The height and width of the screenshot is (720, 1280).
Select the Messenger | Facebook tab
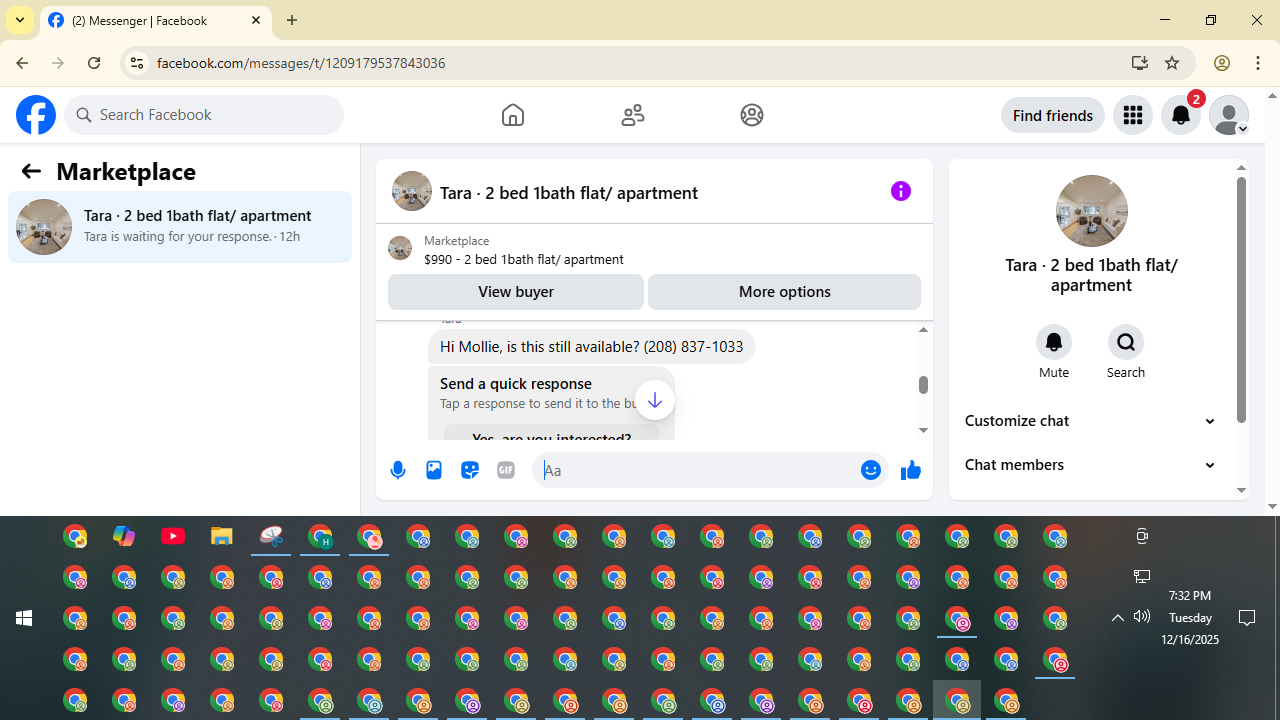[x=155, y=20]
